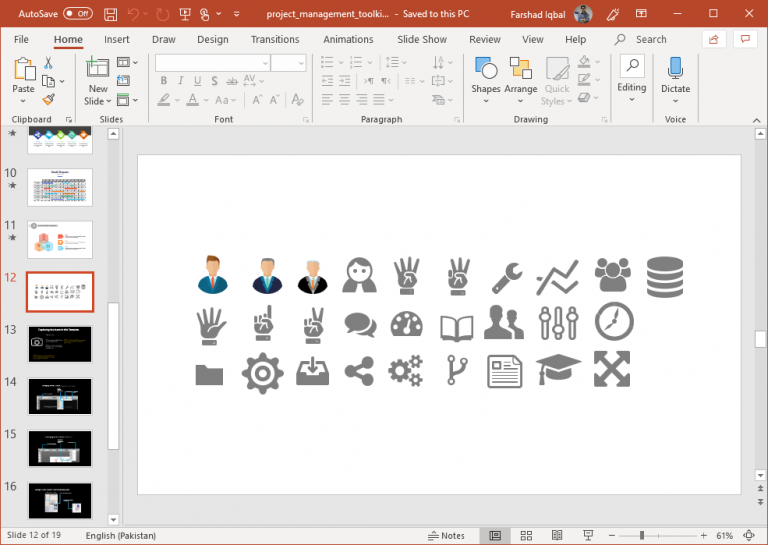The width and height of the screenshot is (768, 545).
Task: Toggle text Shadow
Action: (x=215, y=81)
